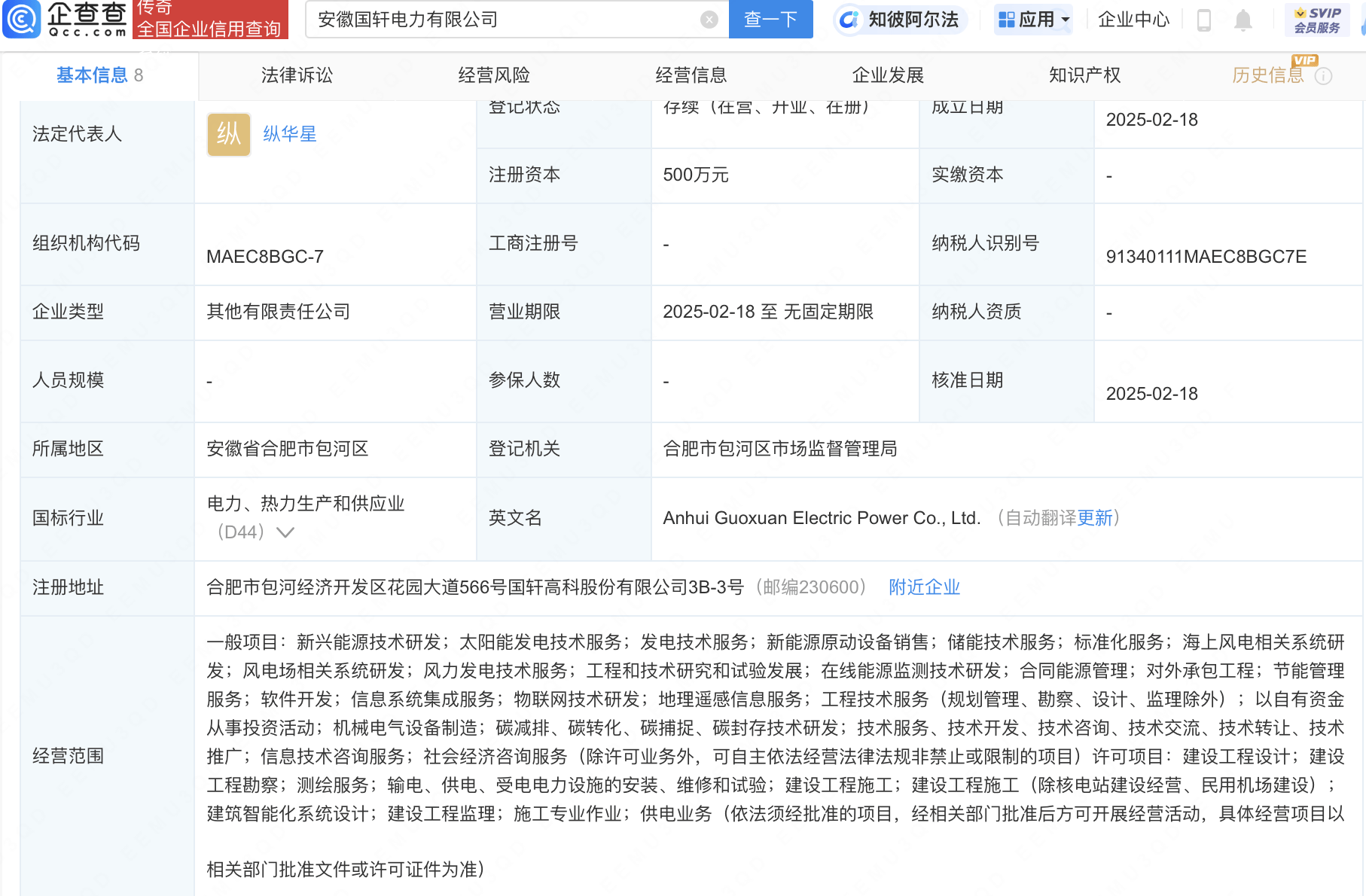Open 企业中心 link
This screenshot has height=896, width=1366.
[x=1133, y=20]
